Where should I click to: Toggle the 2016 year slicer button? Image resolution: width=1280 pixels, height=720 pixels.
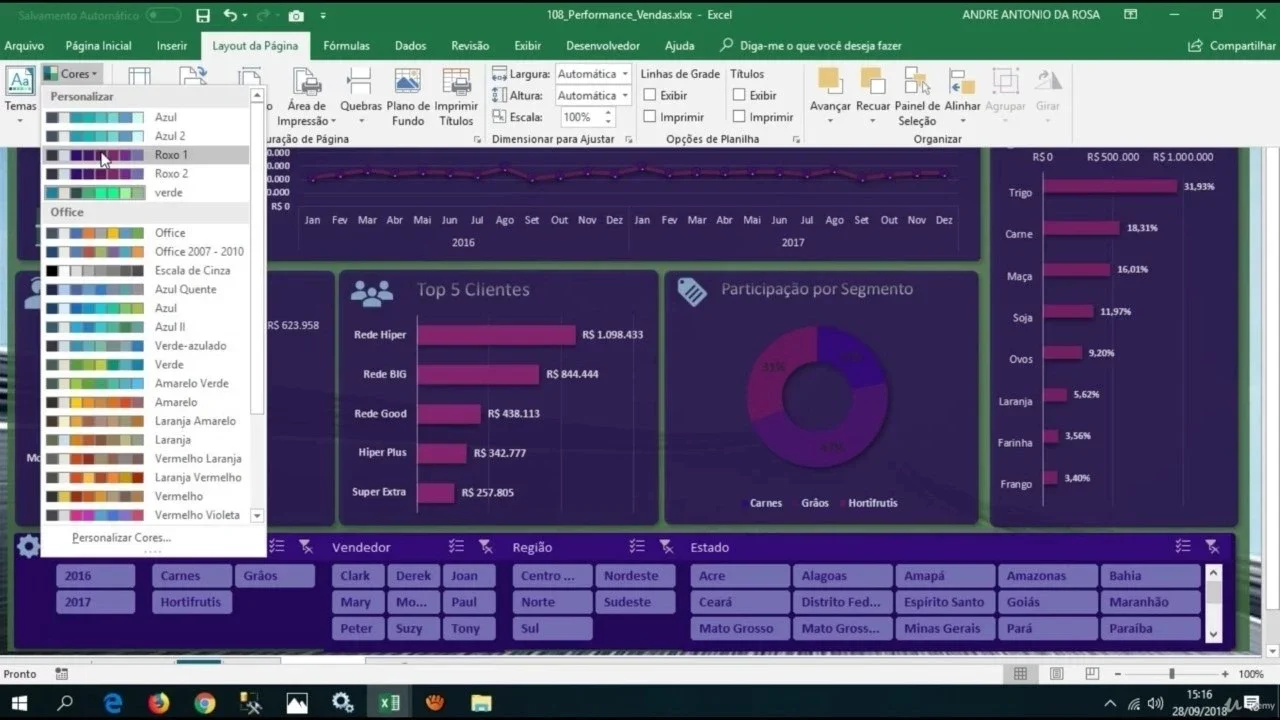point(95,576)
